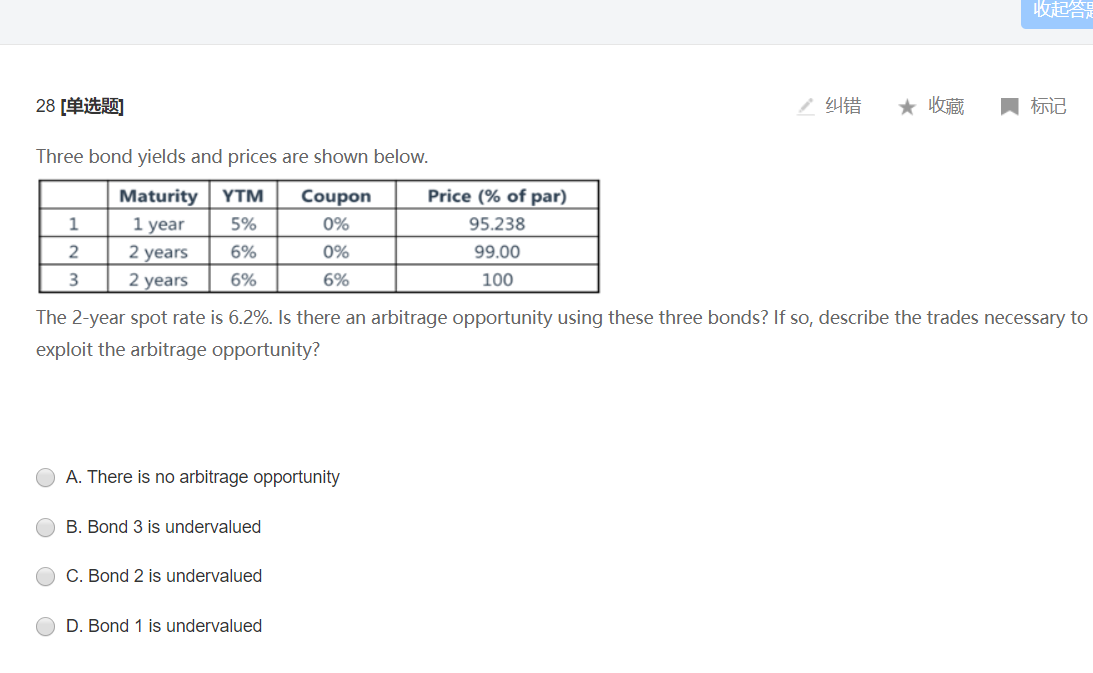Click the pencil icon for 纠错

click(806, 106)
